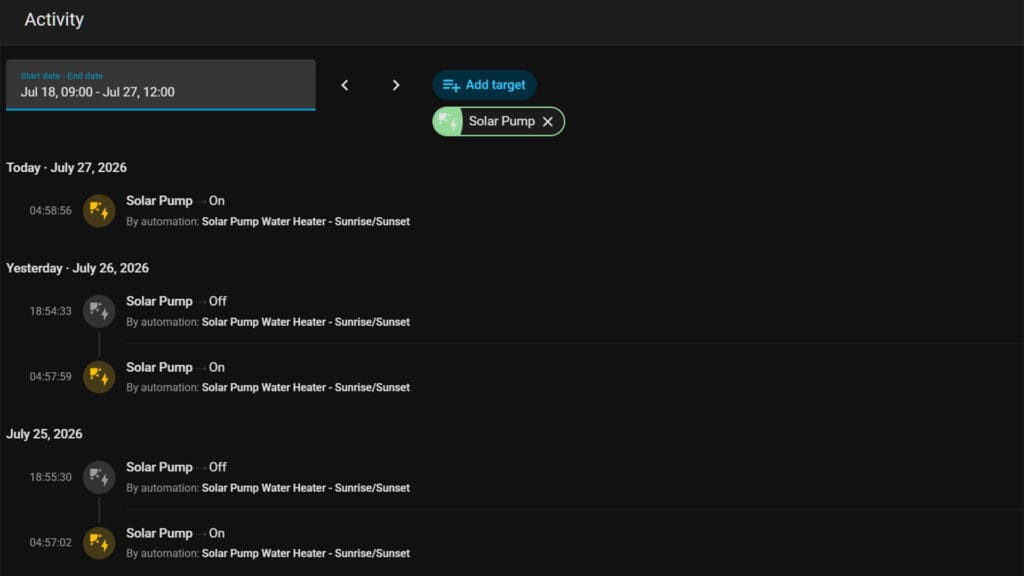Remove the Solar Pump target chip
The height and width of the screenshot is (576, 1024).
(x=548, y=121)
